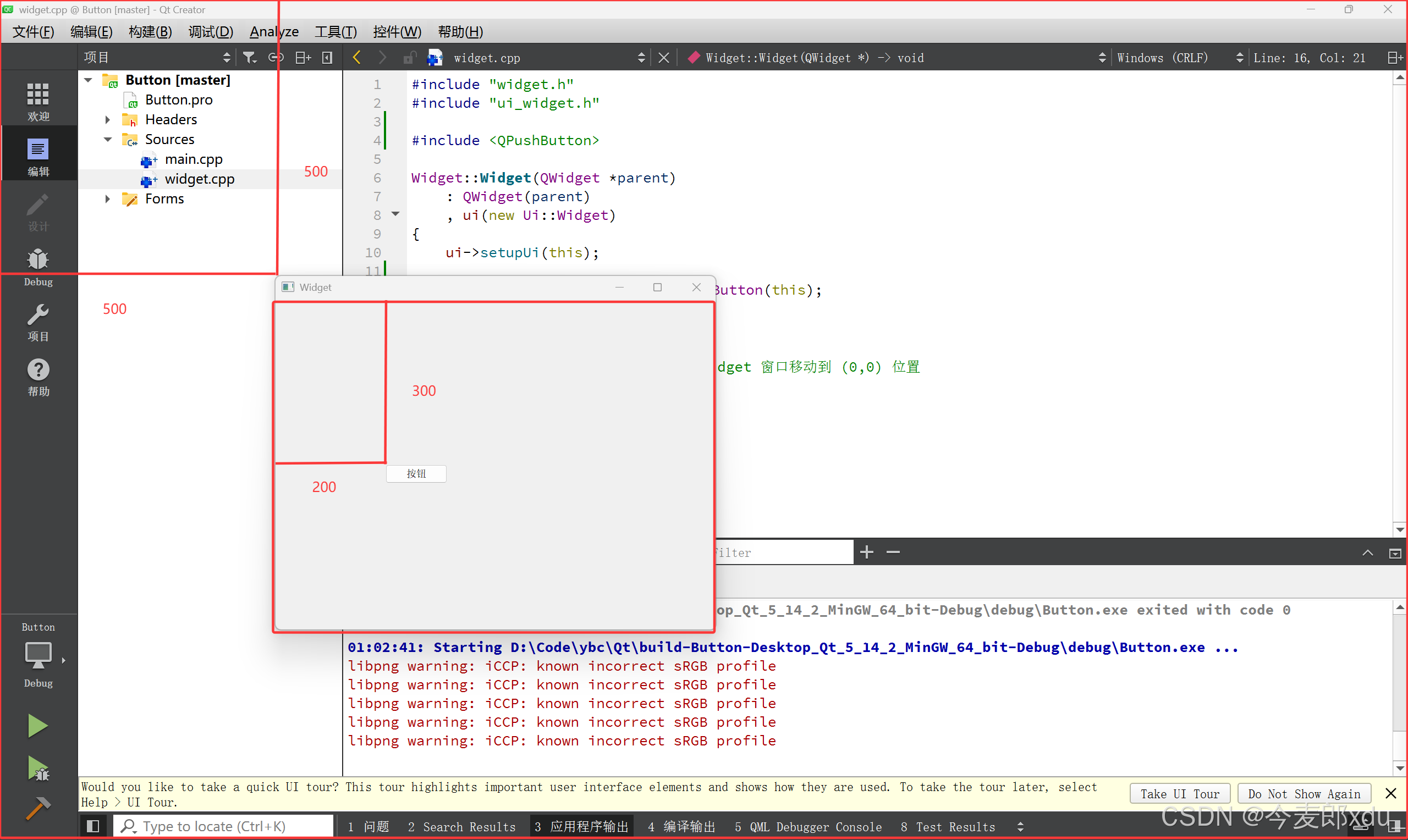Open the 构建(B) menu
This screenshot has height=840, width=1408.
pyautogui.click(x=150, y=32)
